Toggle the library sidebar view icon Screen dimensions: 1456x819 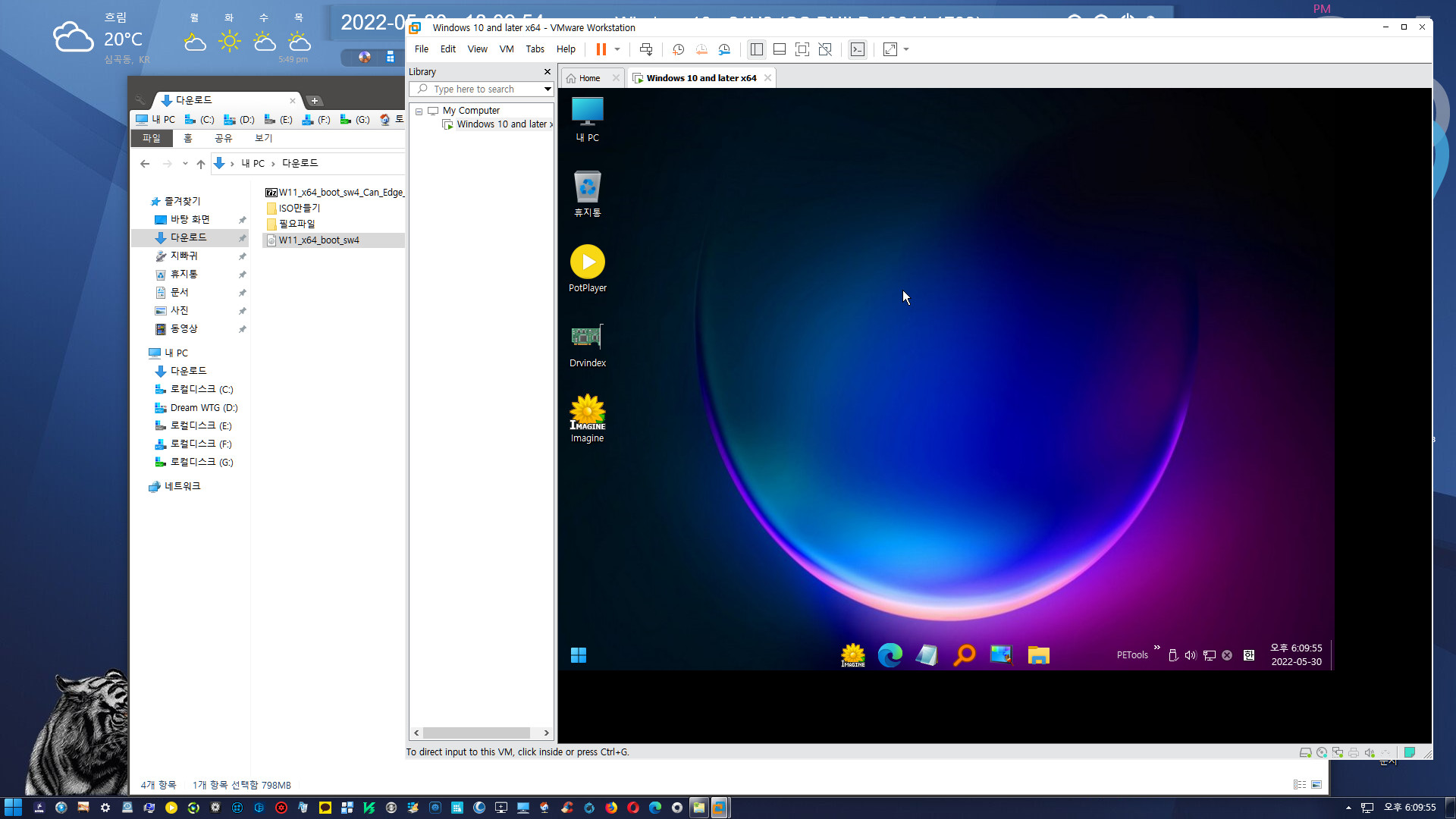[756, 49]
